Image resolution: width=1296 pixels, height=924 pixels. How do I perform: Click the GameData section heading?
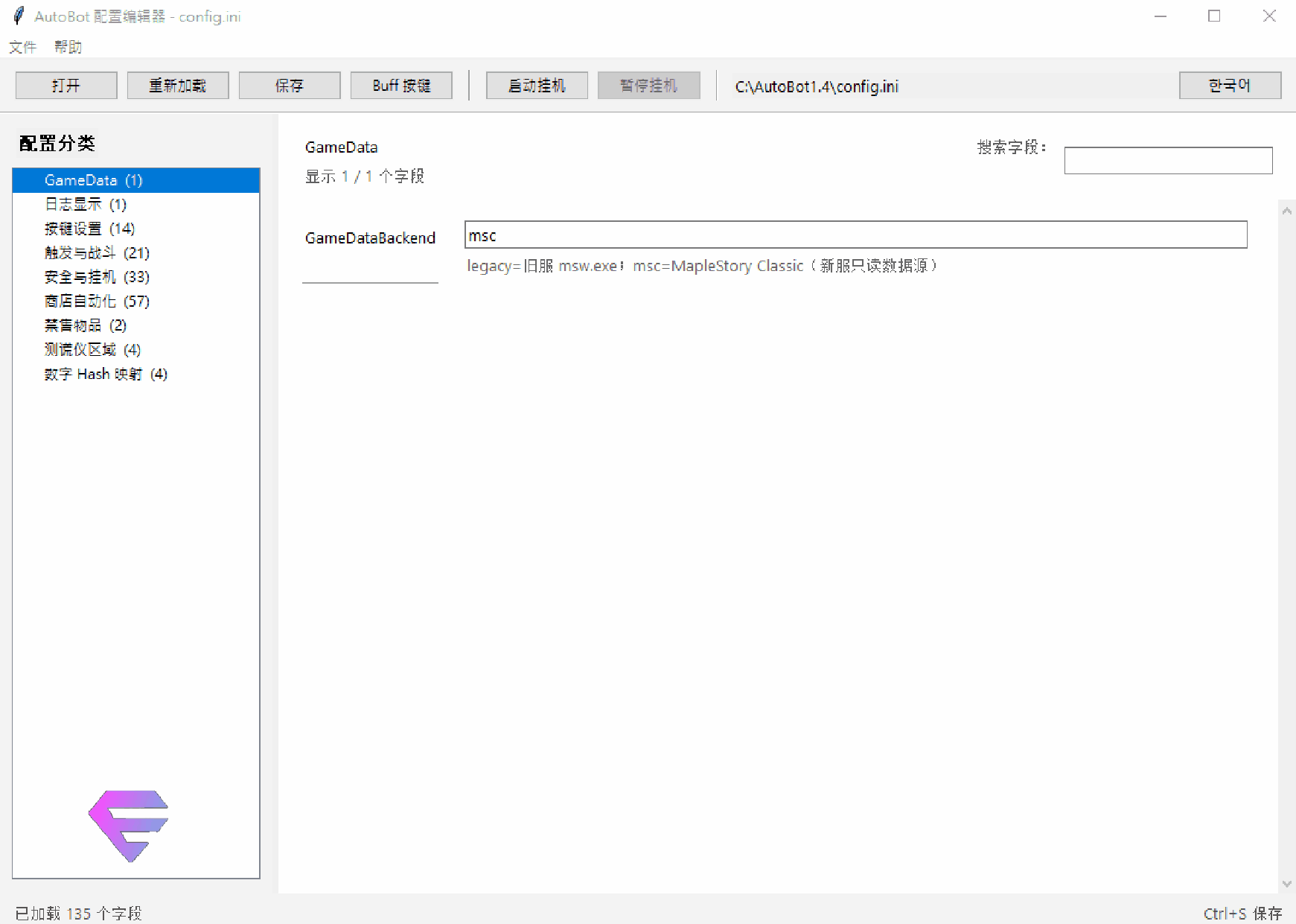click(341, 147)
